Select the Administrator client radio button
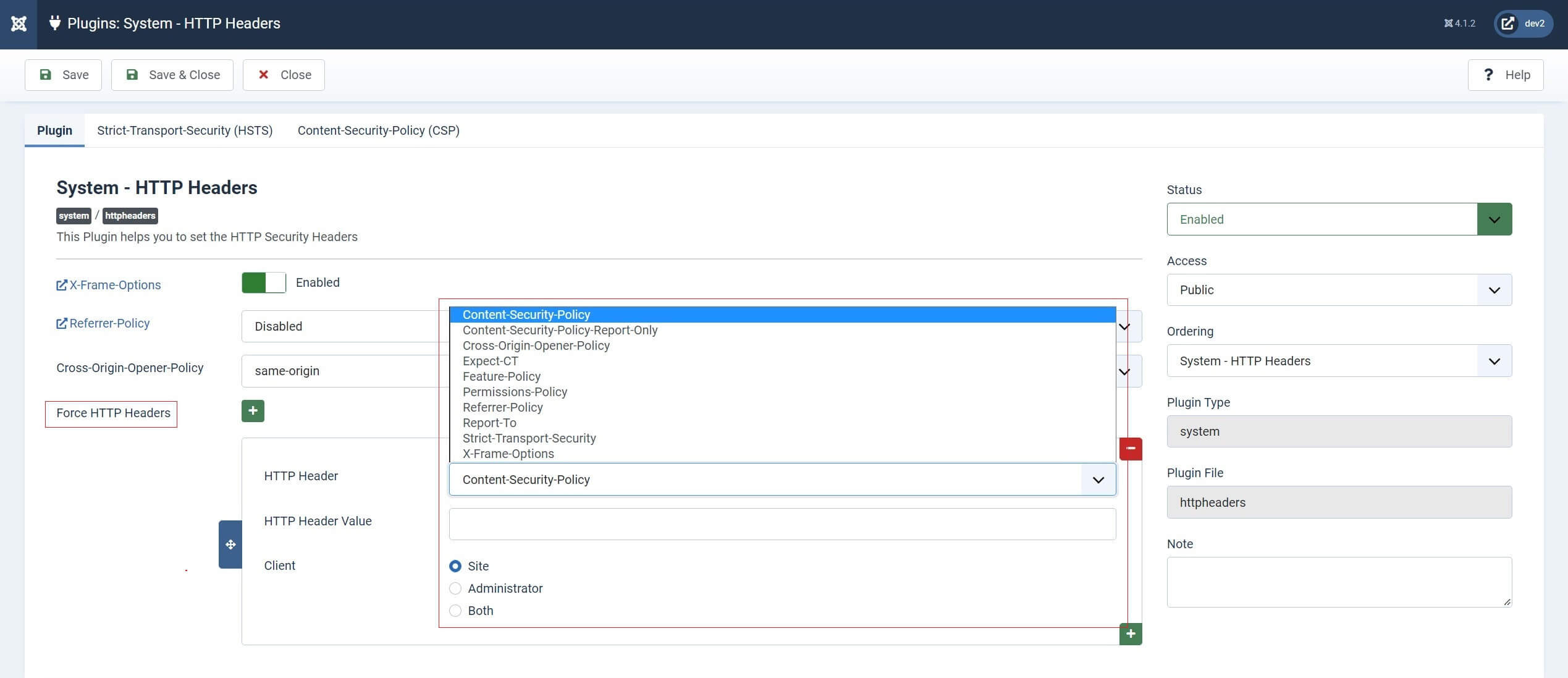Screen dimensions: 1568x678 [455, 588]
